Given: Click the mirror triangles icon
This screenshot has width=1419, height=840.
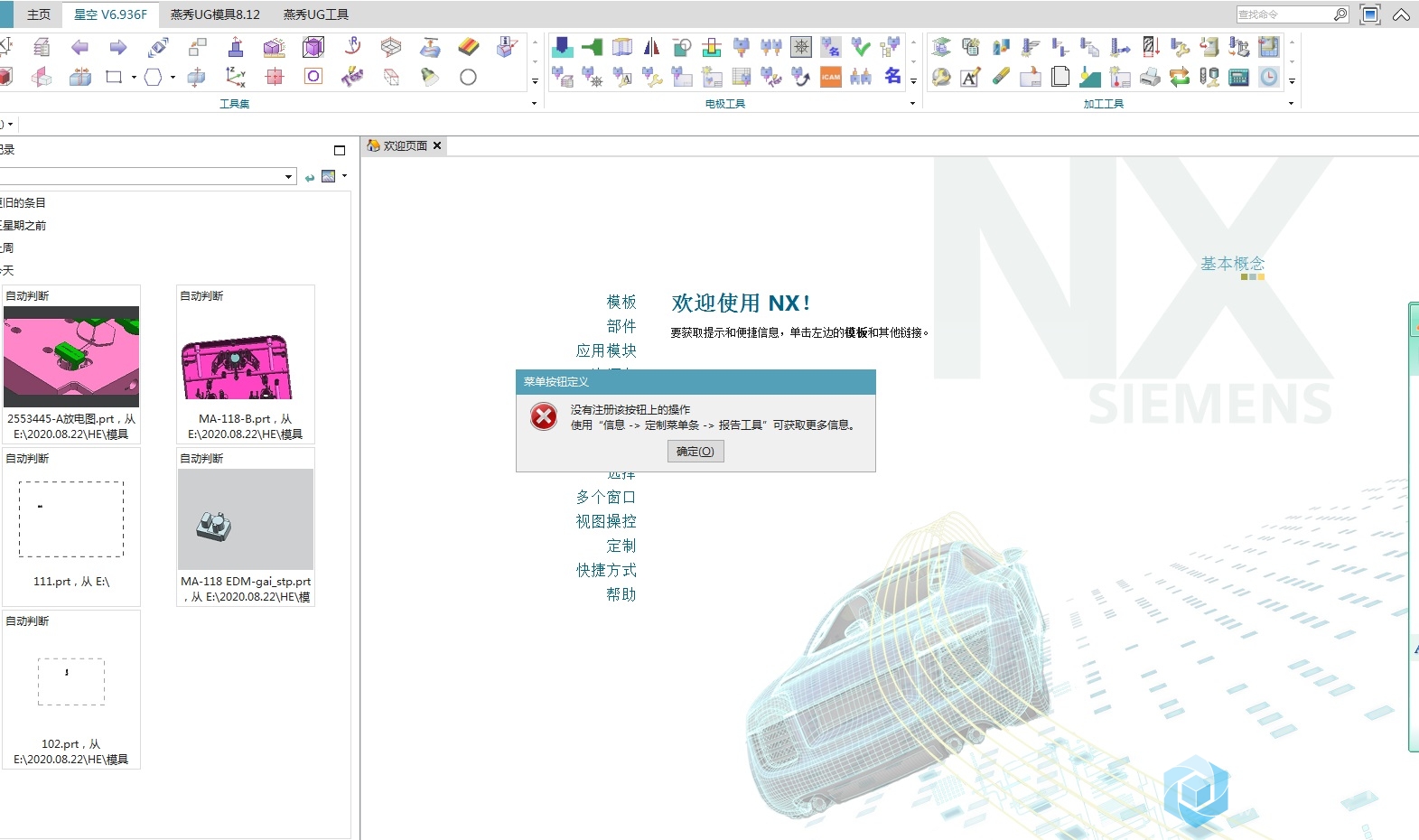Looking at the screenshot, I should click(x=651, y=47).
